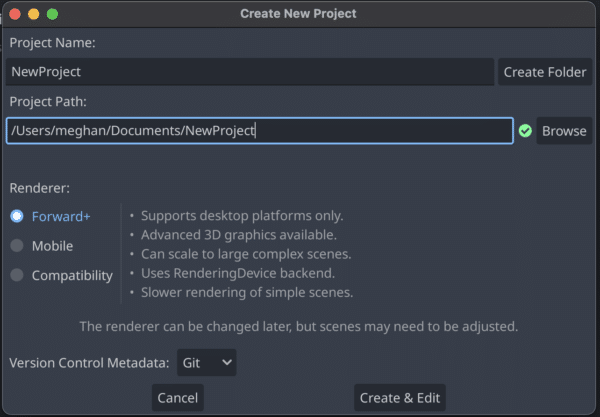Viewport: 600px width, 417px height.
Task: Select the Forward+ renderer option
Action: coord(17,216)
